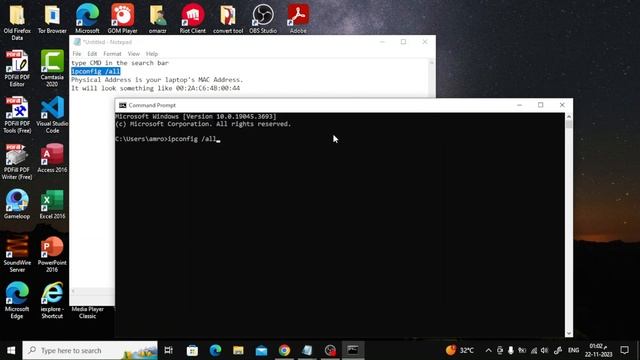Open Google Chrome from taskbar
The image size is (640, 360).
(284, 350)
